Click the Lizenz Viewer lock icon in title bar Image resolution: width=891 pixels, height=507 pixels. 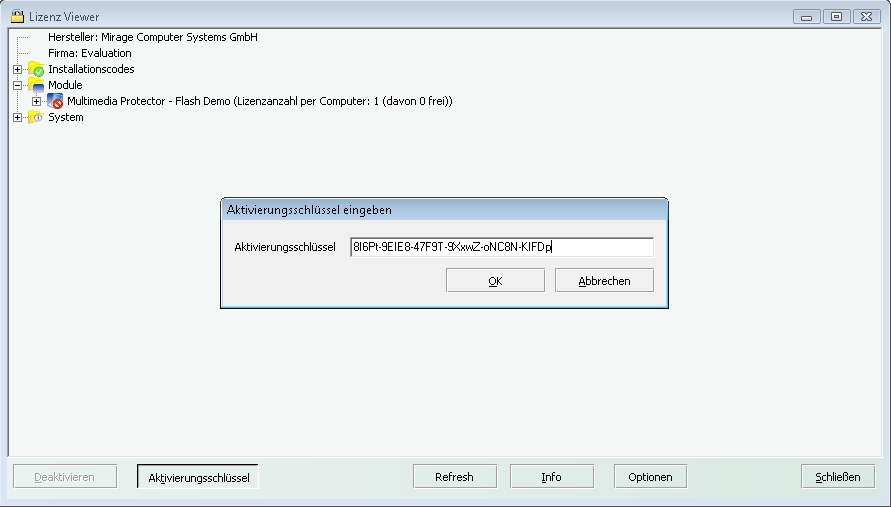[x=16, y=16]
